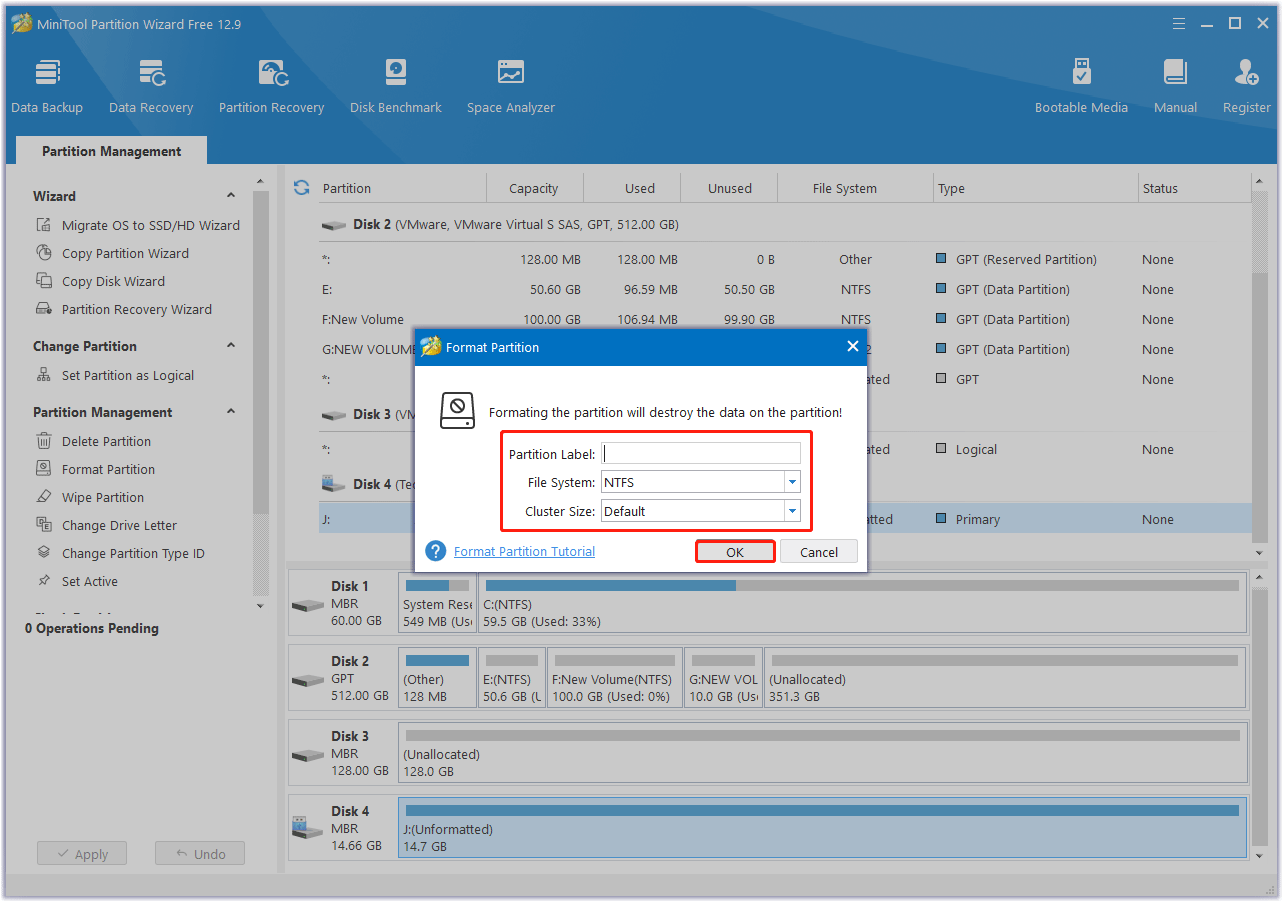Select G:NEW VOL block in disk map

pyautogui.click(x=723, y=678)
